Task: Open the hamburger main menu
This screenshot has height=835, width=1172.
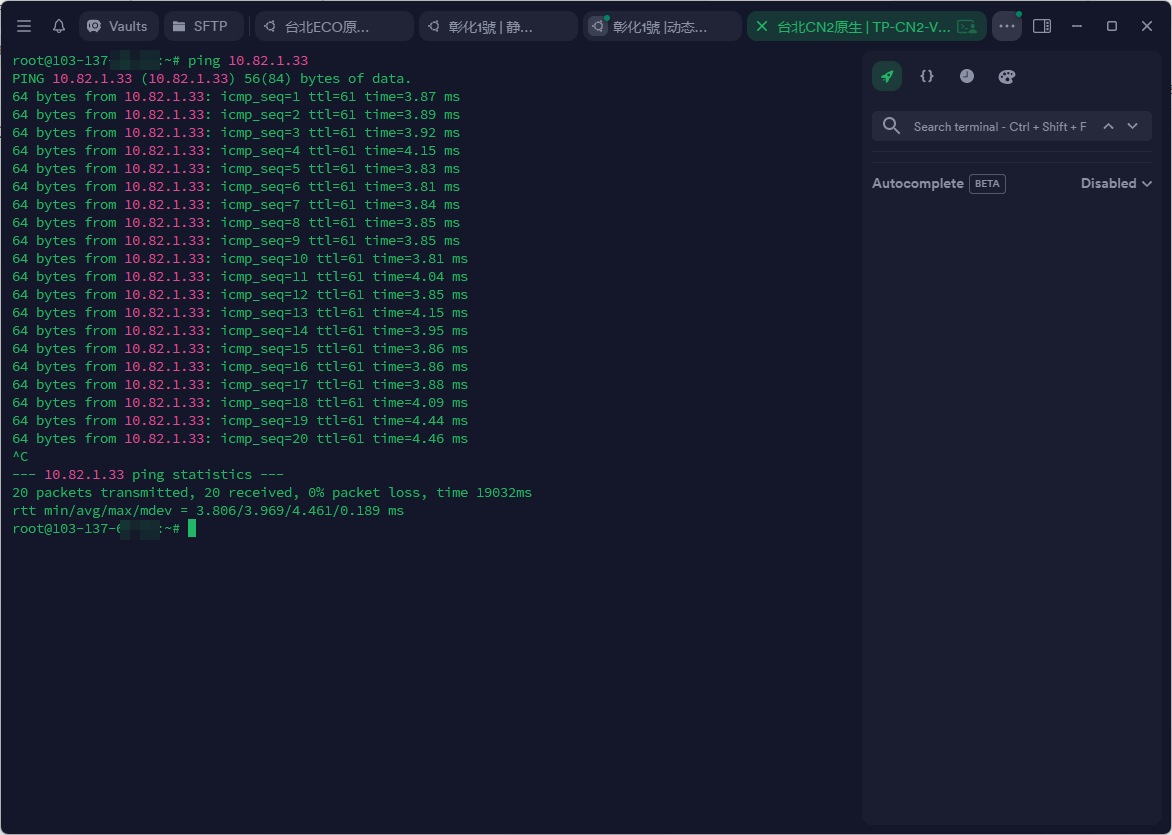Action: (24, 26)
